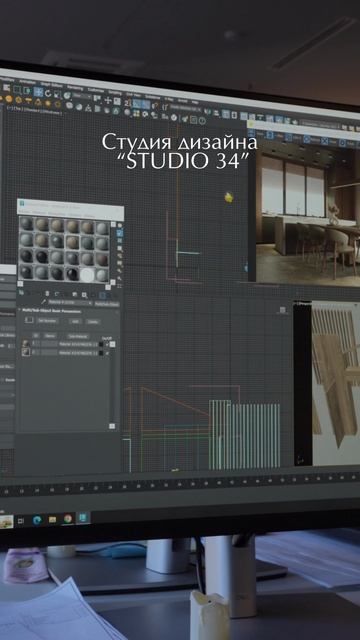Click the Get Material icon
The image size is (360, 640).
coord(21,293)
